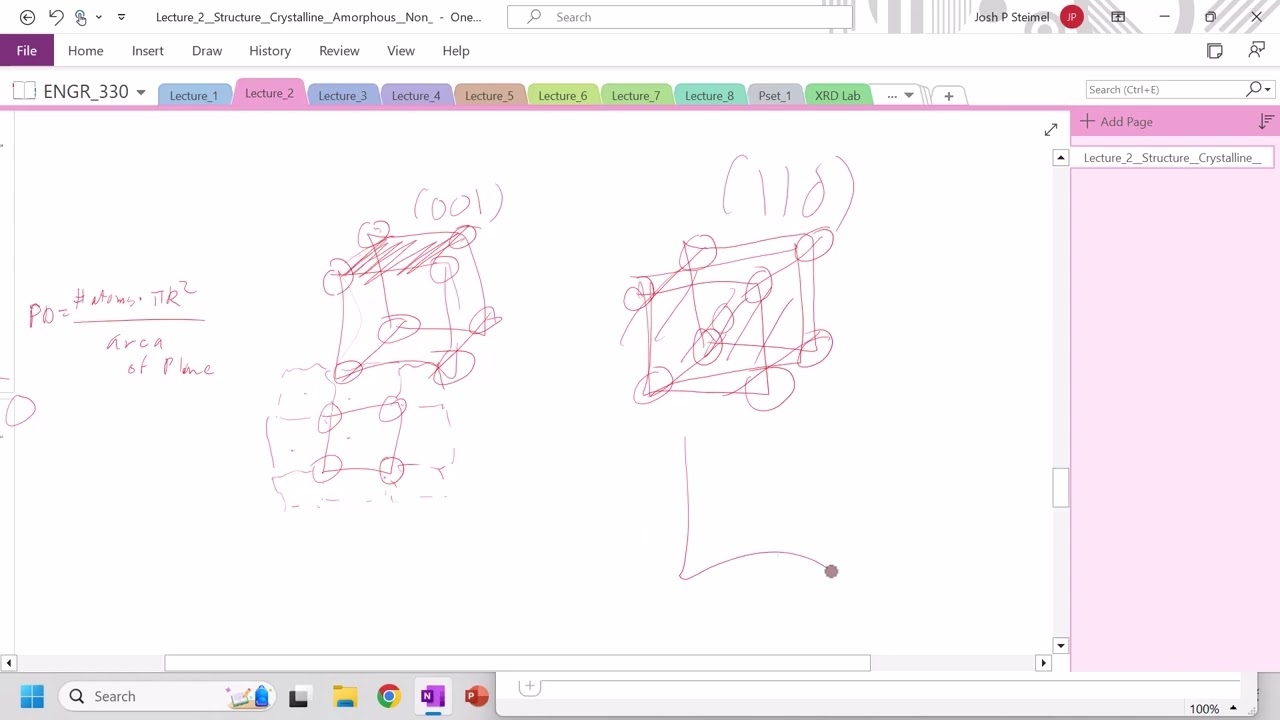Select the Lecture_2 section tab
1280x720 pixels.
[270, 93]
